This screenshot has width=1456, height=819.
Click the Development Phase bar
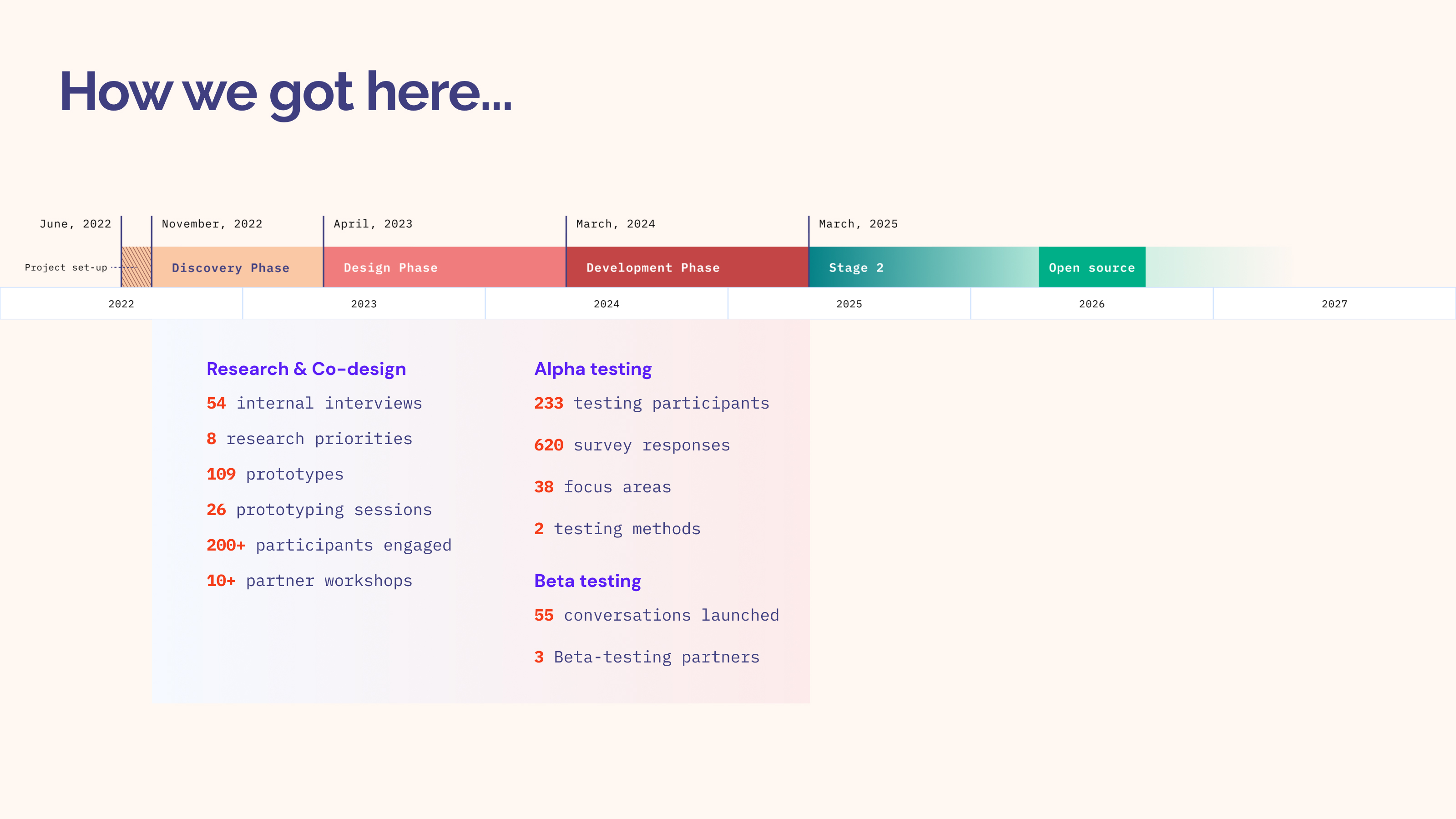tap(687, 268)
